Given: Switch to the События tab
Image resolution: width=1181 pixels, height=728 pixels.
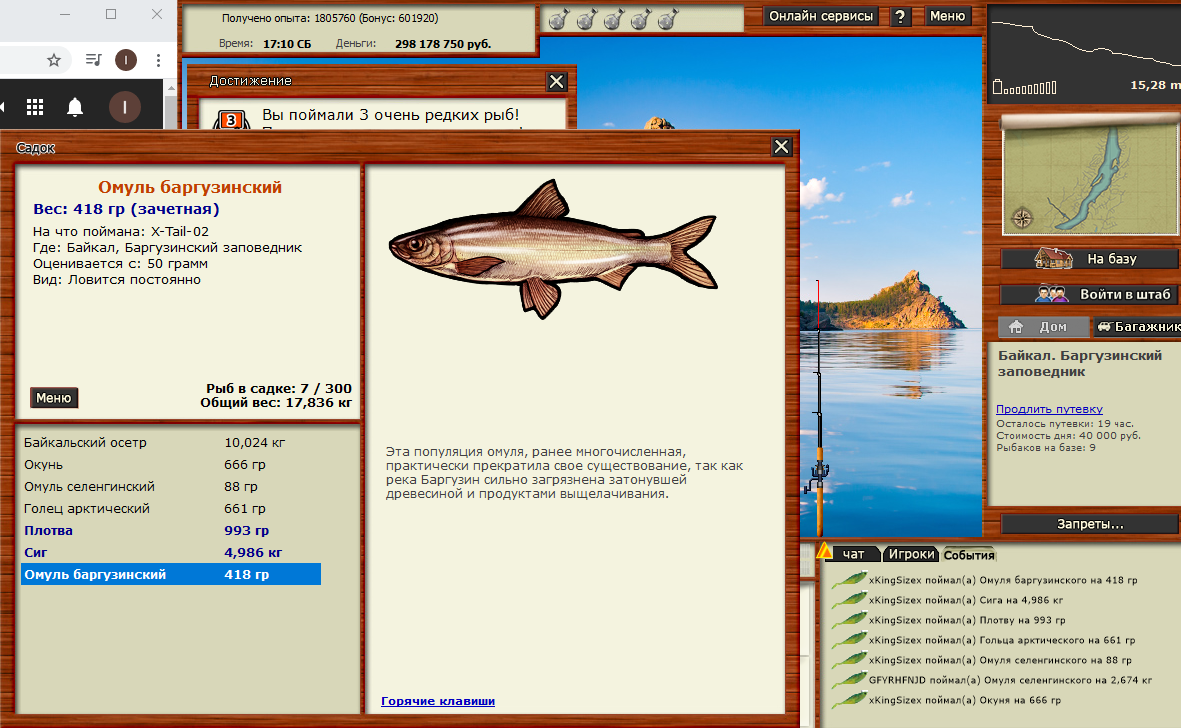Looking at the screenshot, I should click(x=969, y=555).
